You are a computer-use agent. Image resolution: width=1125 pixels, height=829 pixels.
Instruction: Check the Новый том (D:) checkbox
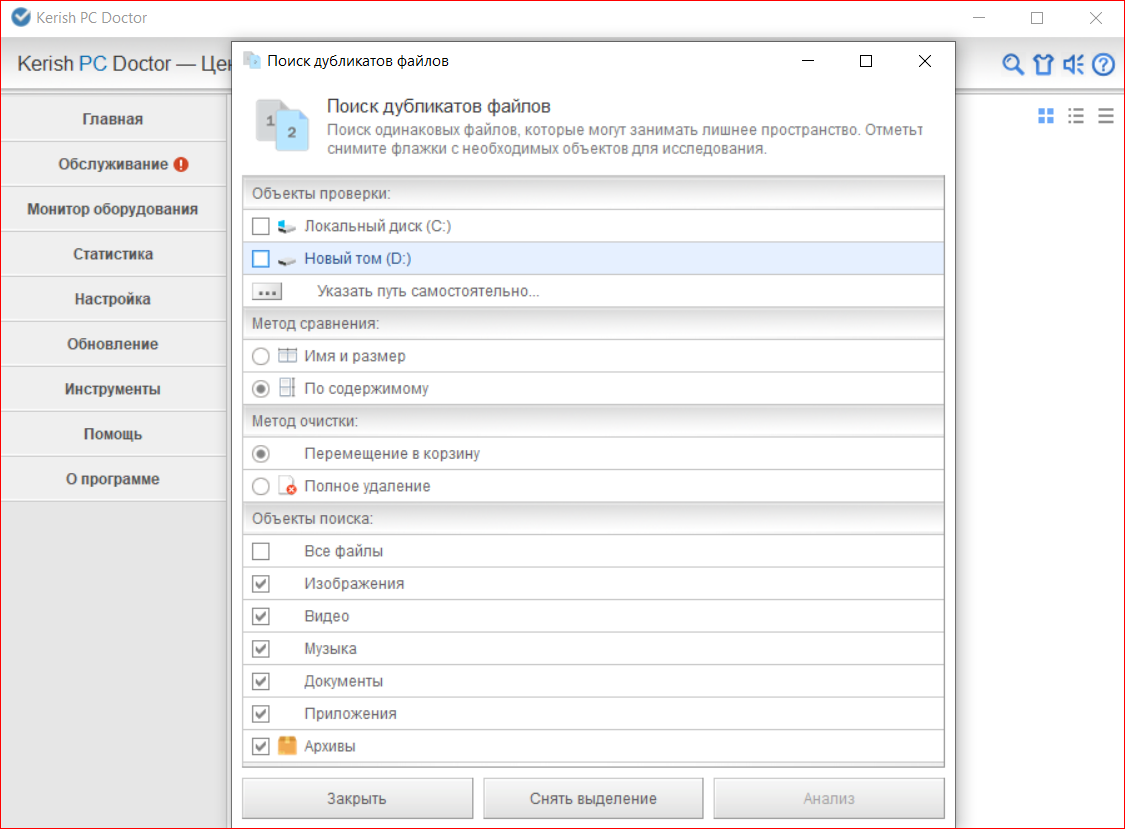coord(260,258)
